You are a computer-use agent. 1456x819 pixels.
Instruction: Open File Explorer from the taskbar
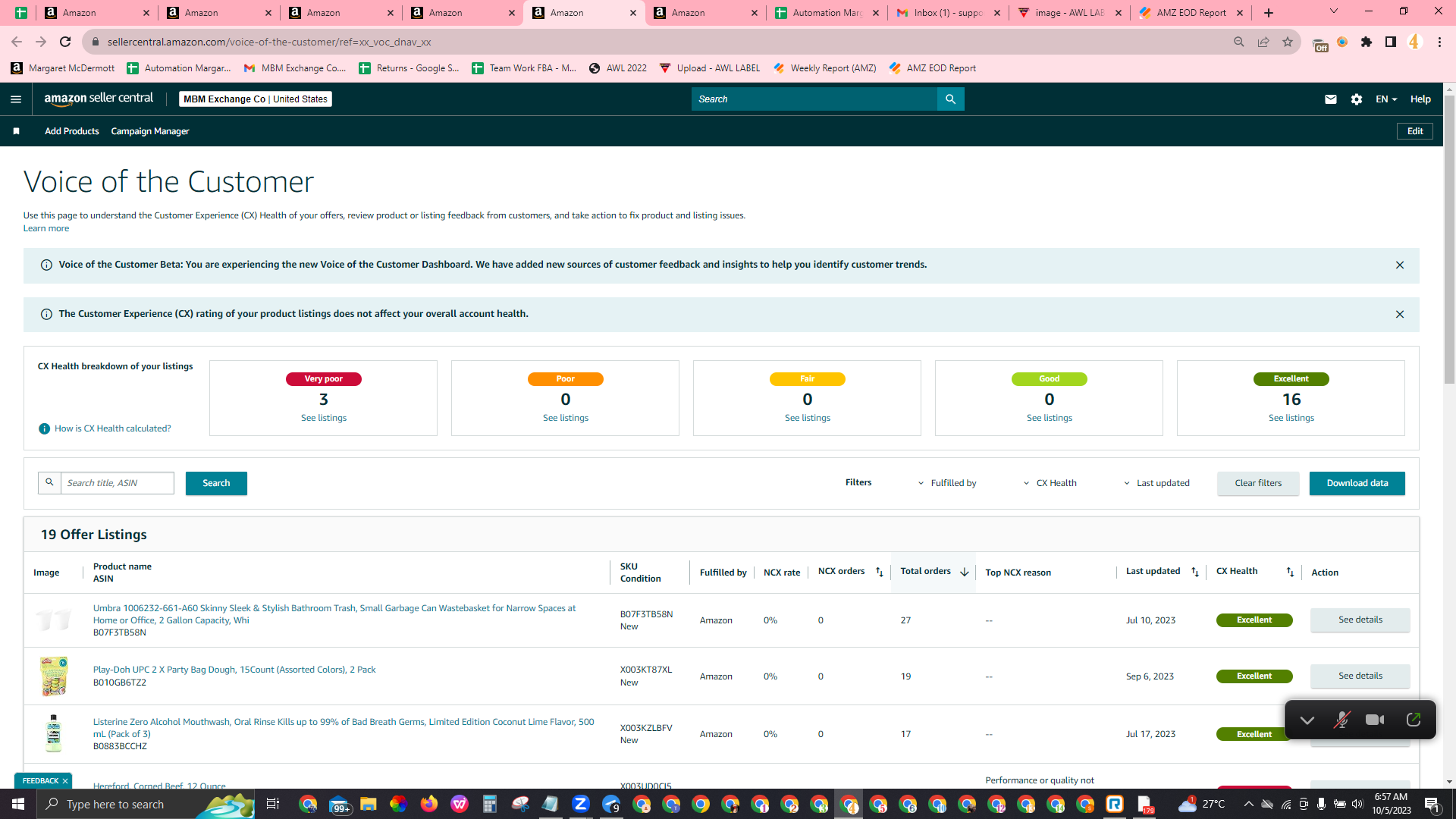[x=369, y=804]
